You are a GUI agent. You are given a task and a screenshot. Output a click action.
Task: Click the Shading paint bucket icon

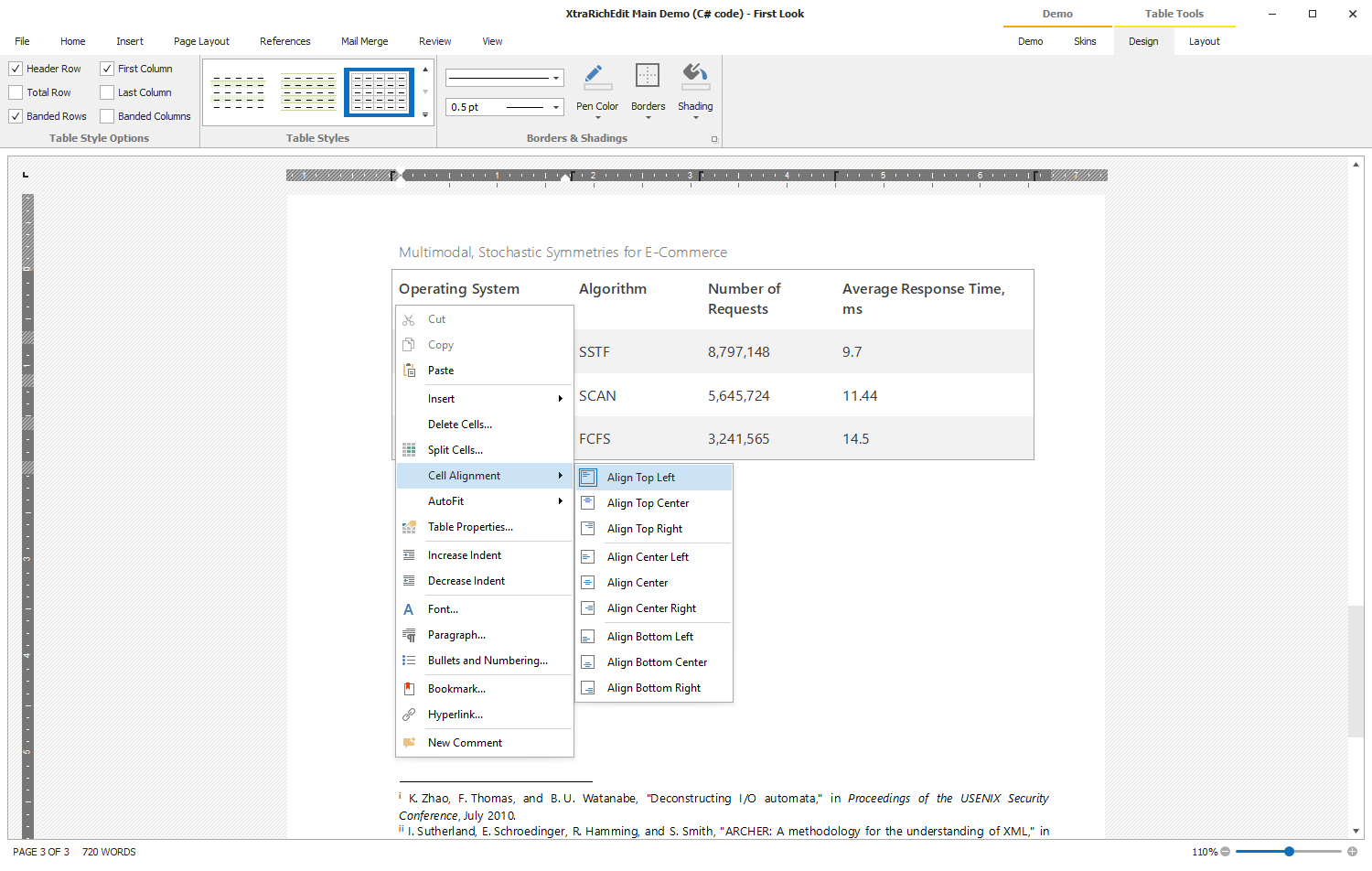coord(695,78)
